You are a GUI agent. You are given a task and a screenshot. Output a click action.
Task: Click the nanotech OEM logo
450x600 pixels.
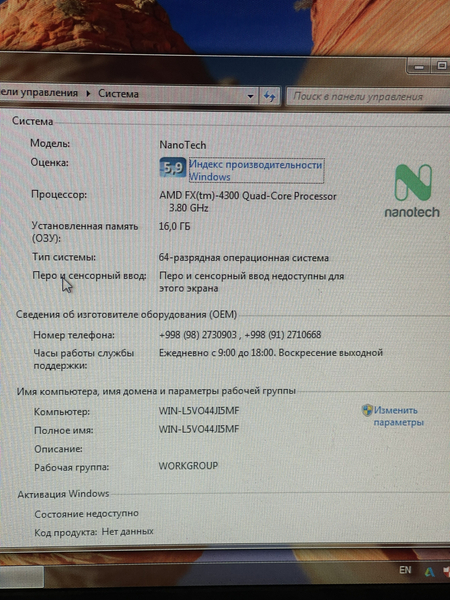click(x=412, y=191)
